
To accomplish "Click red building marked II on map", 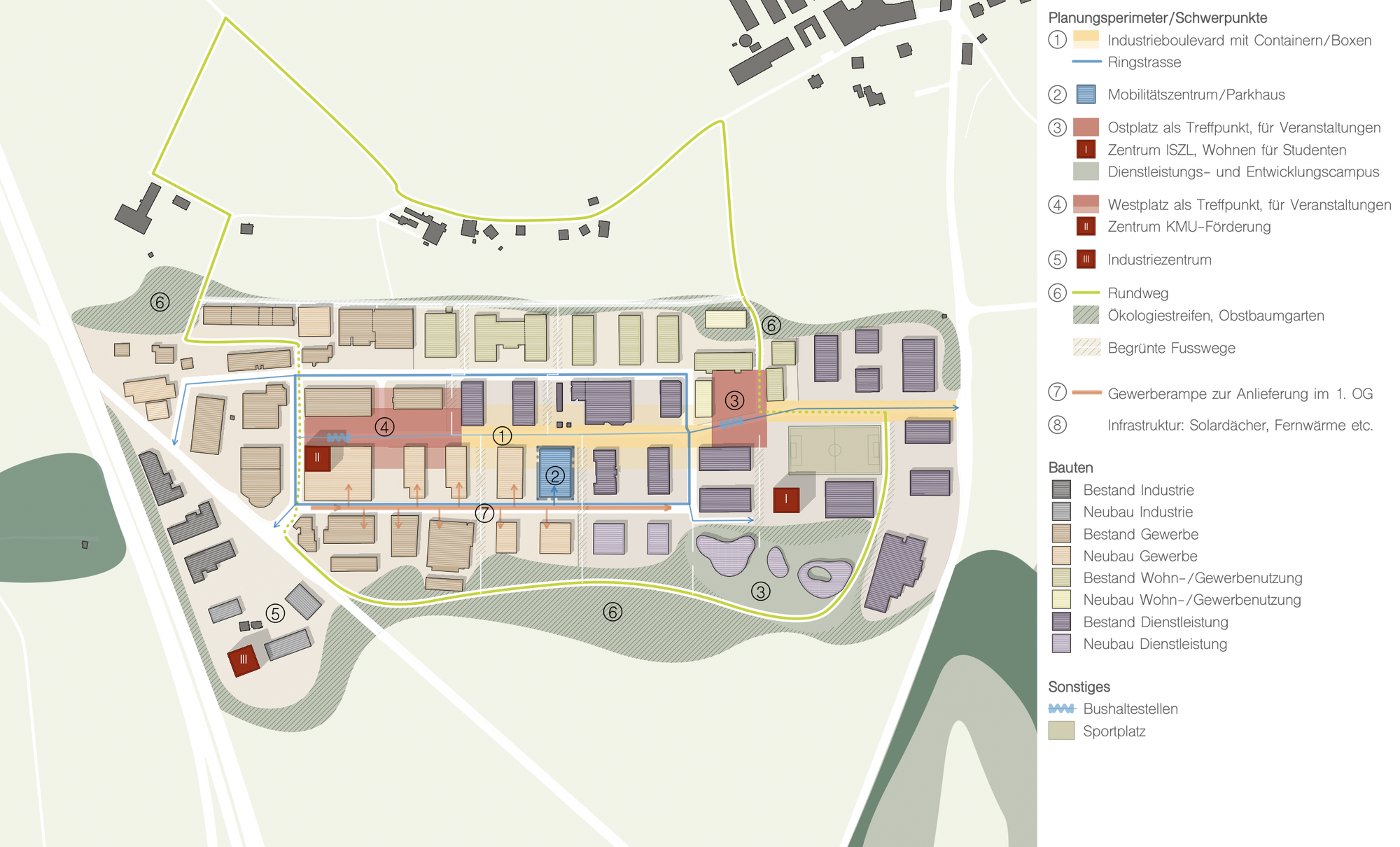I will point(317,458).
